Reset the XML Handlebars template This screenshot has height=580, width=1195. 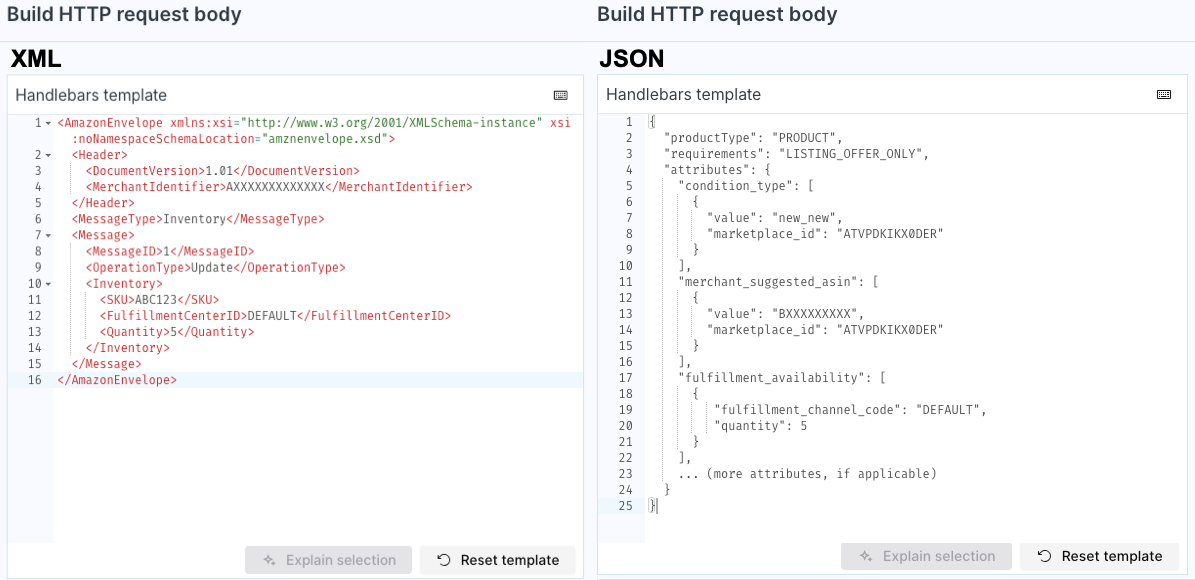(x=498, y=560)
